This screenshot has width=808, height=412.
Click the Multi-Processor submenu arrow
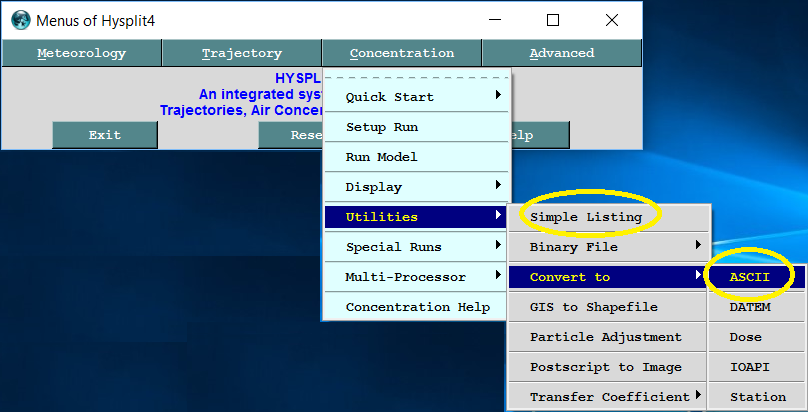498,274
